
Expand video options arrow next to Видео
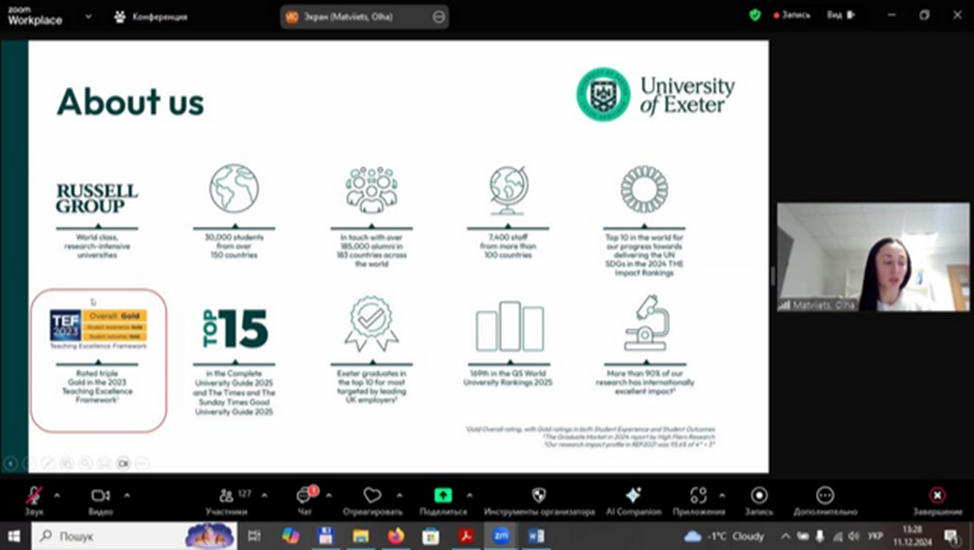coord(127,495)
